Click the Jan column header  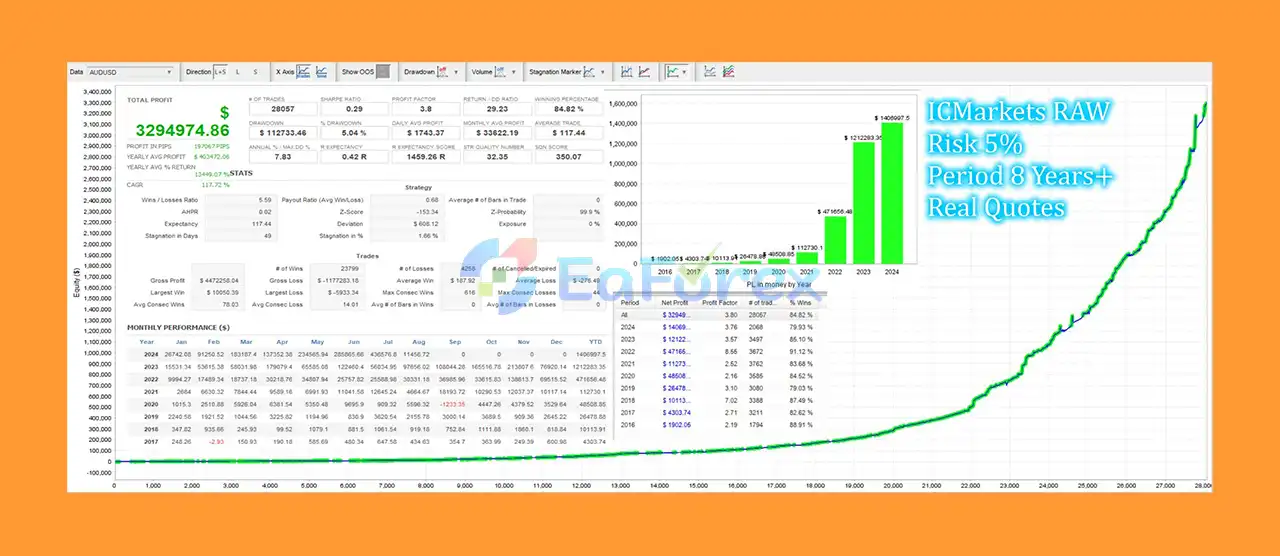click(x=180, y=341)
